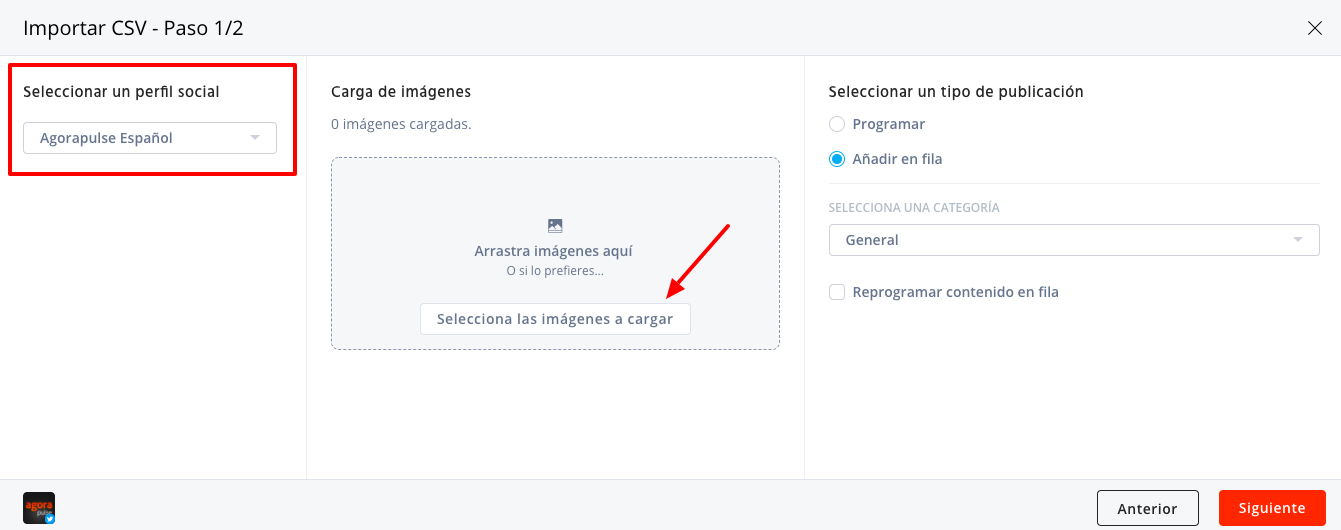Click the Arrastra imágenes aquí drop zone
1341x530 pixels.
pyautogui.click(x=555, y=253)
